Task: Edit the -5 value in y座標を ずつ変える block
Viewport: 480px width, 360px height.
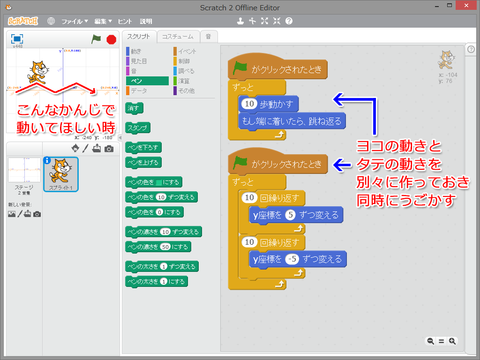Action: point(293,259)
